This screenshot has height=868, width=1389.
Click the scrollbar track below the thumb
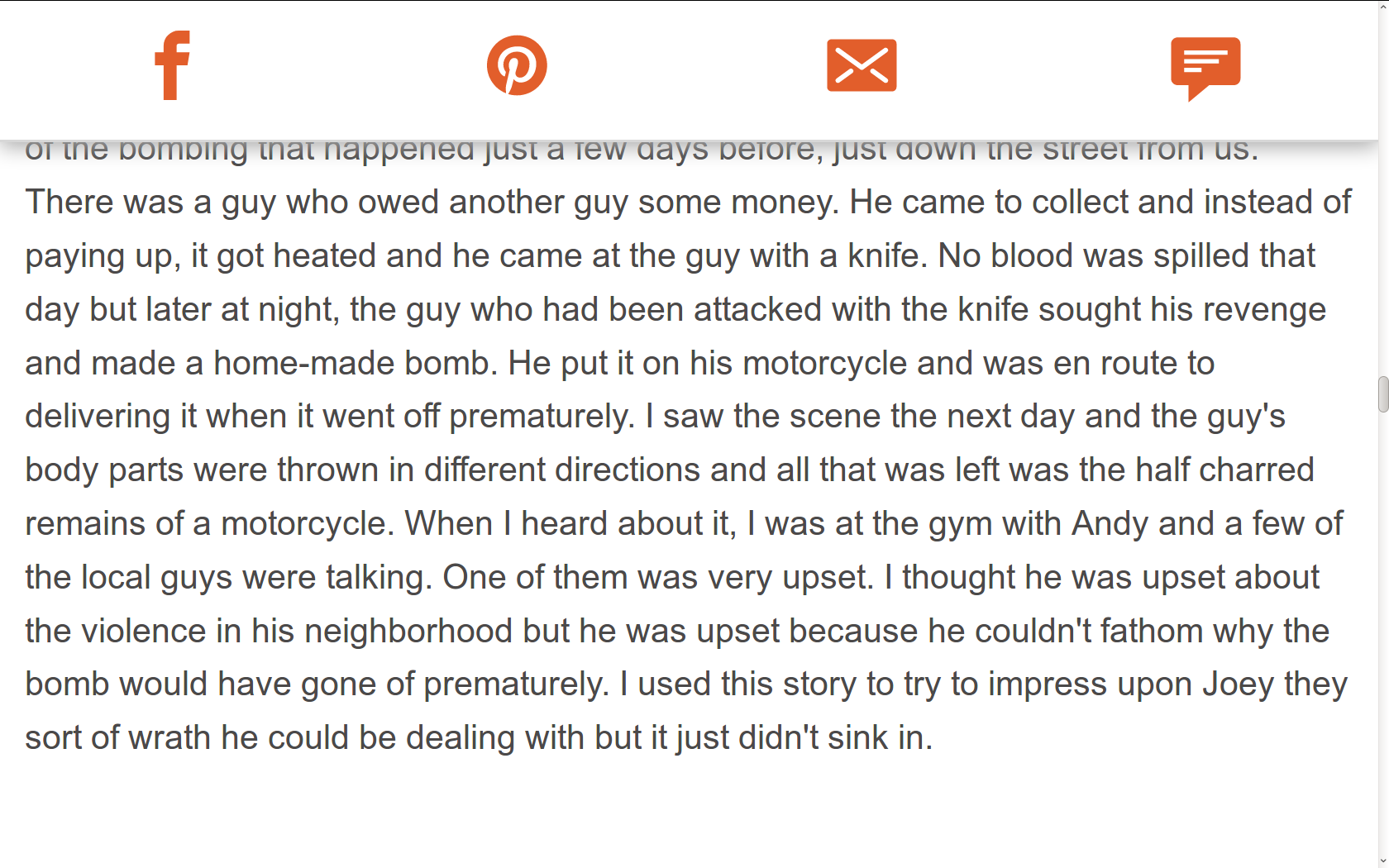pos(1382,628)
